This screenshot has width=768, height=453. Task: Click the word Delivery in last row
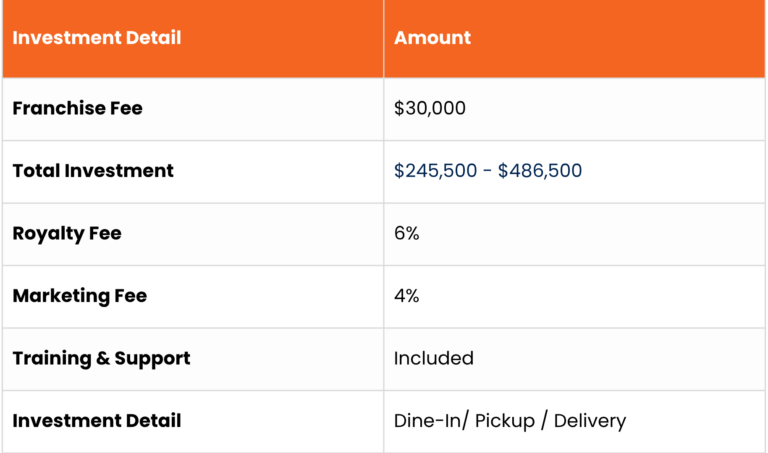tap(590, 421)
